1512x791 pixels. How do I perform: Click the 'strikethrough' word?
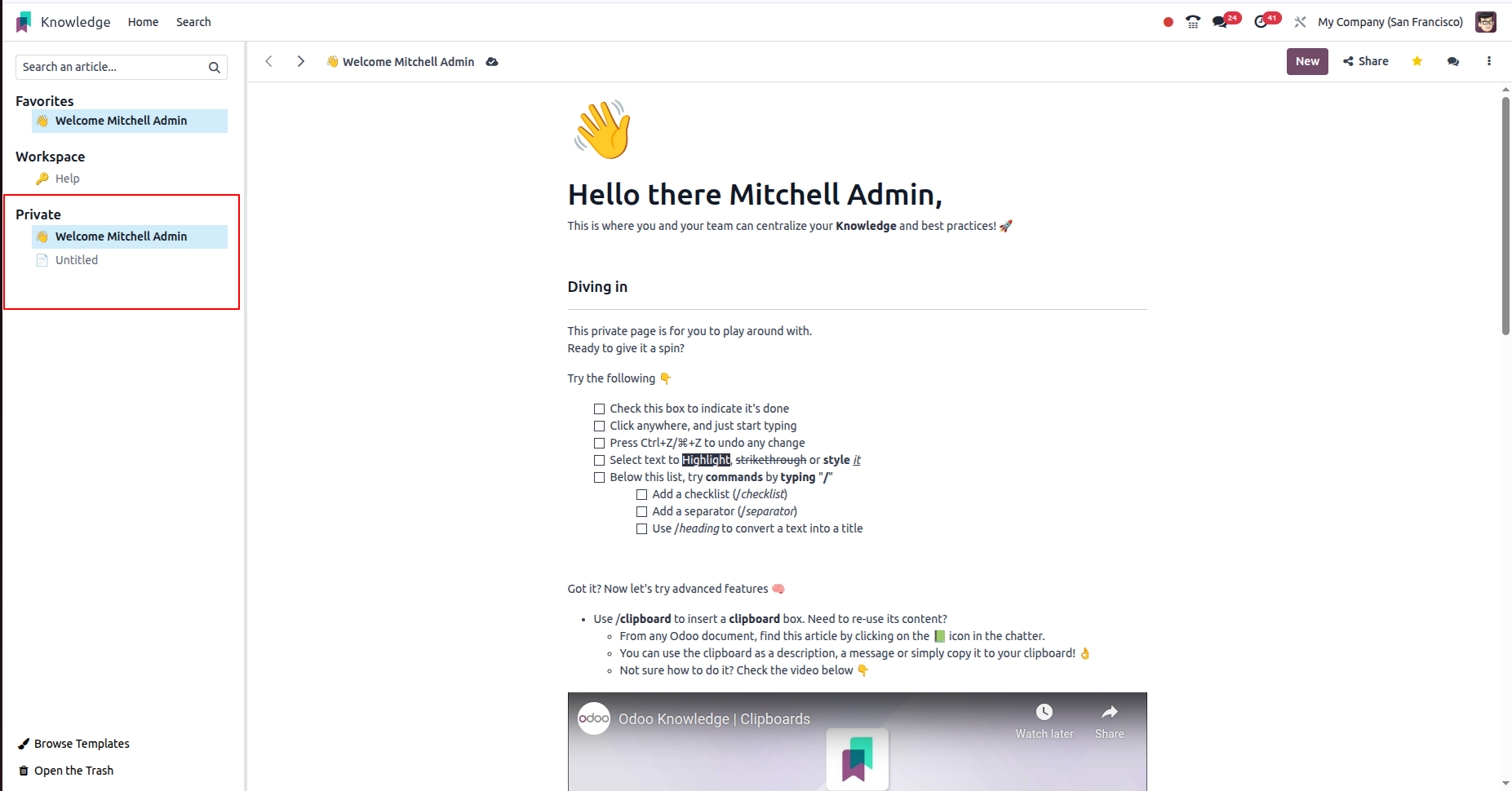pos(770,460)
